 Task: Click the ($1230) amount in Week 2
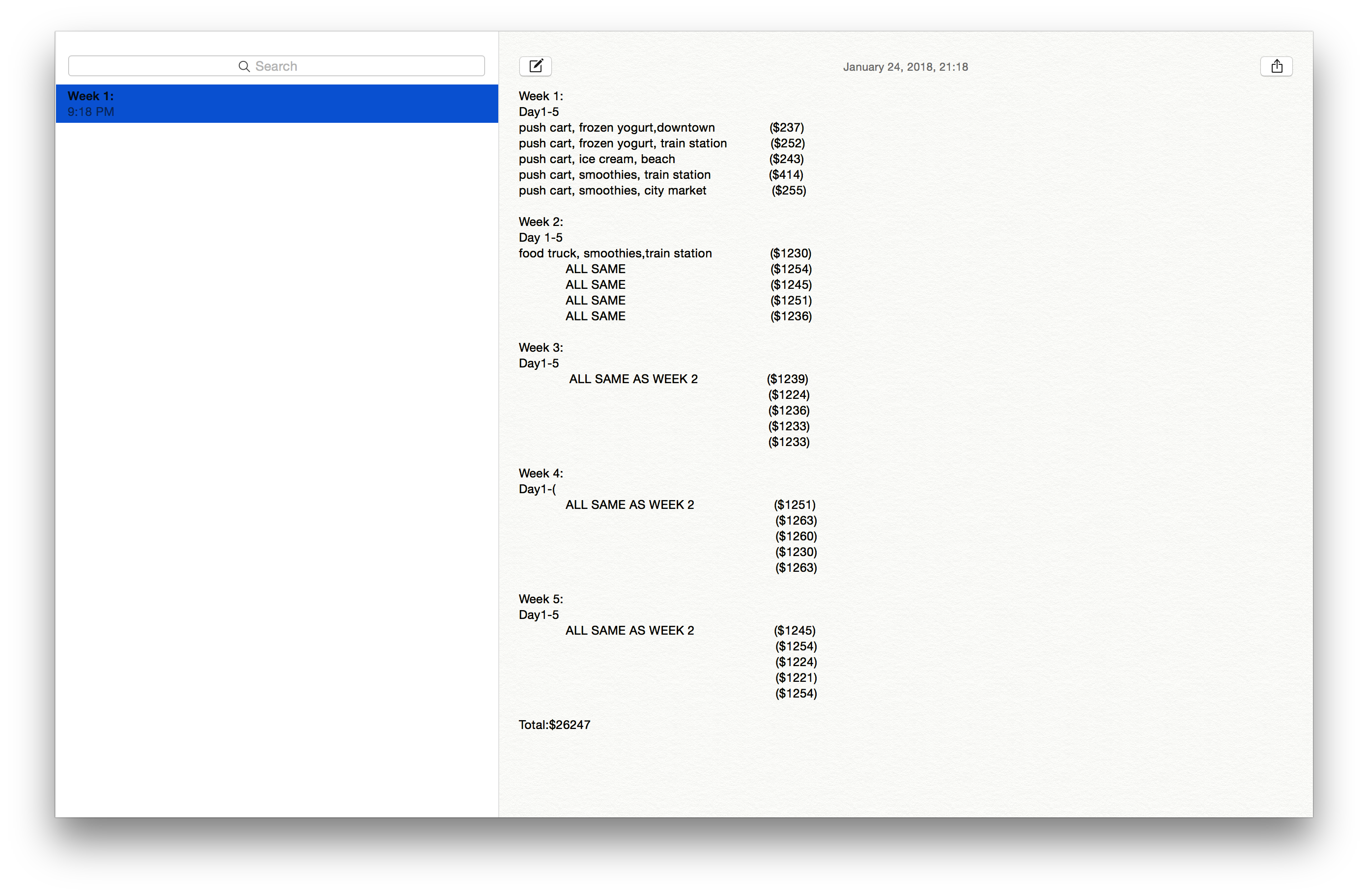coord(790,253)
